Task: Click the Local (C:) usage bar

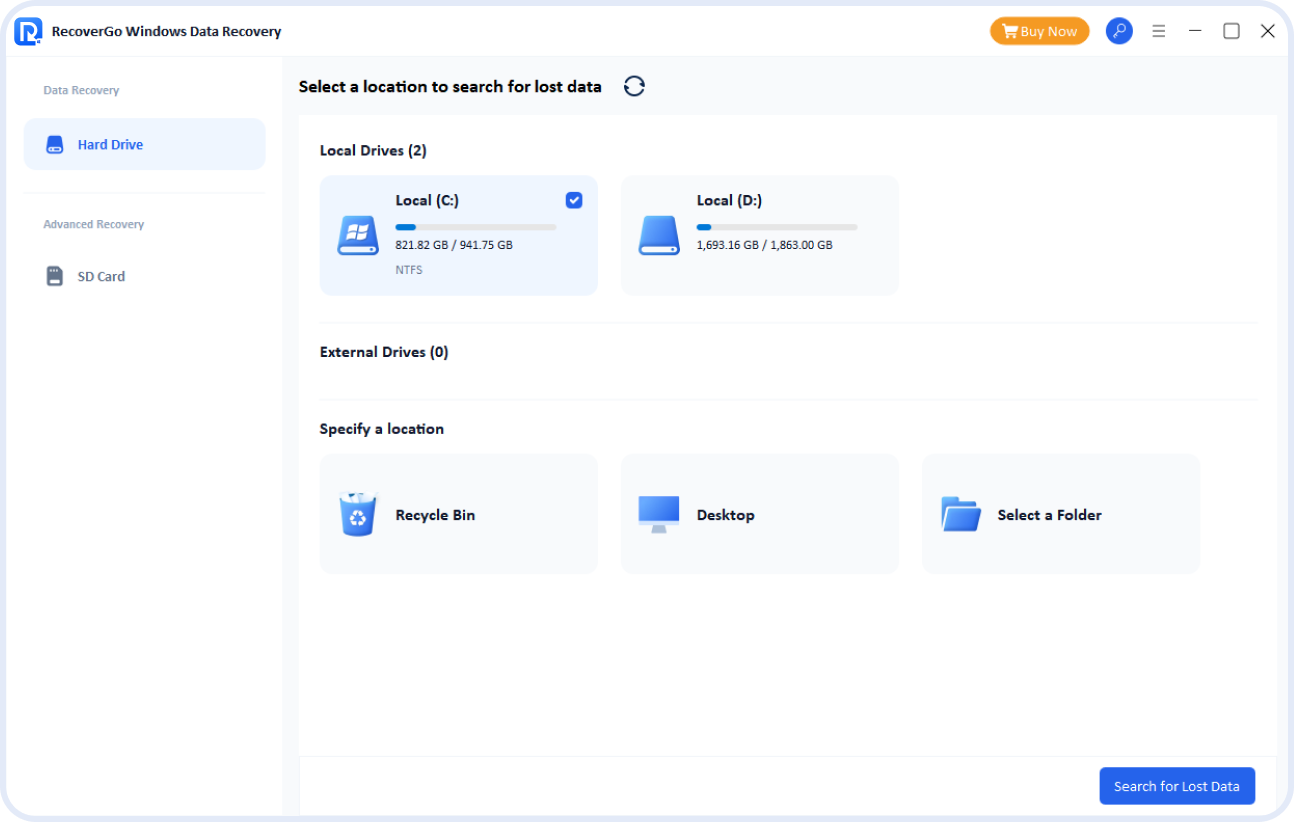Action: click(475, 227)
